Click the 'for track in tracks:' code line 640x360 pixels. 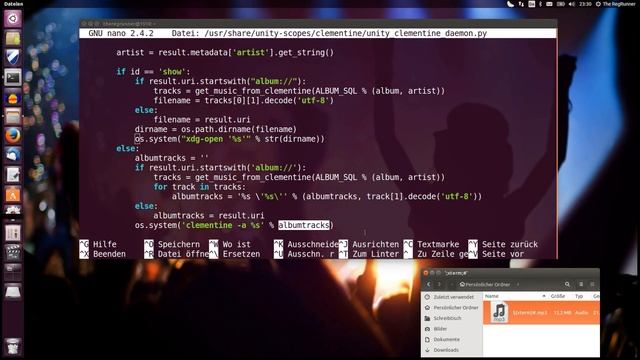(x=200, y=187)
